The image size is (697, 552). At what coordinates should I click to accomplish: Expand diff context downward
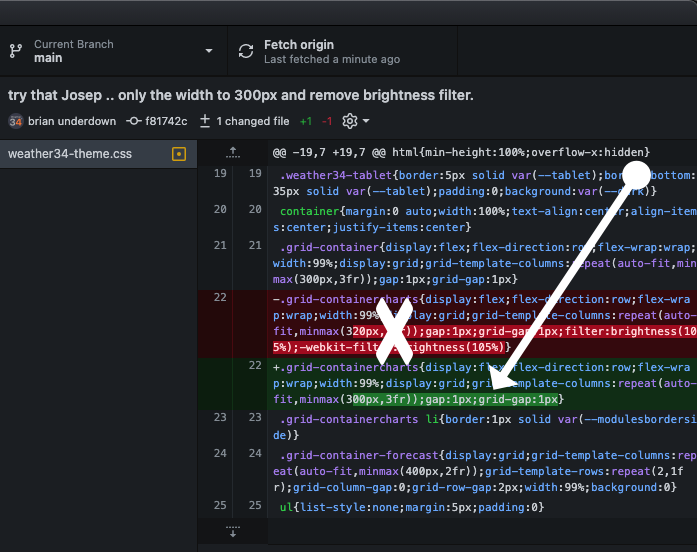tap(233, 532)
